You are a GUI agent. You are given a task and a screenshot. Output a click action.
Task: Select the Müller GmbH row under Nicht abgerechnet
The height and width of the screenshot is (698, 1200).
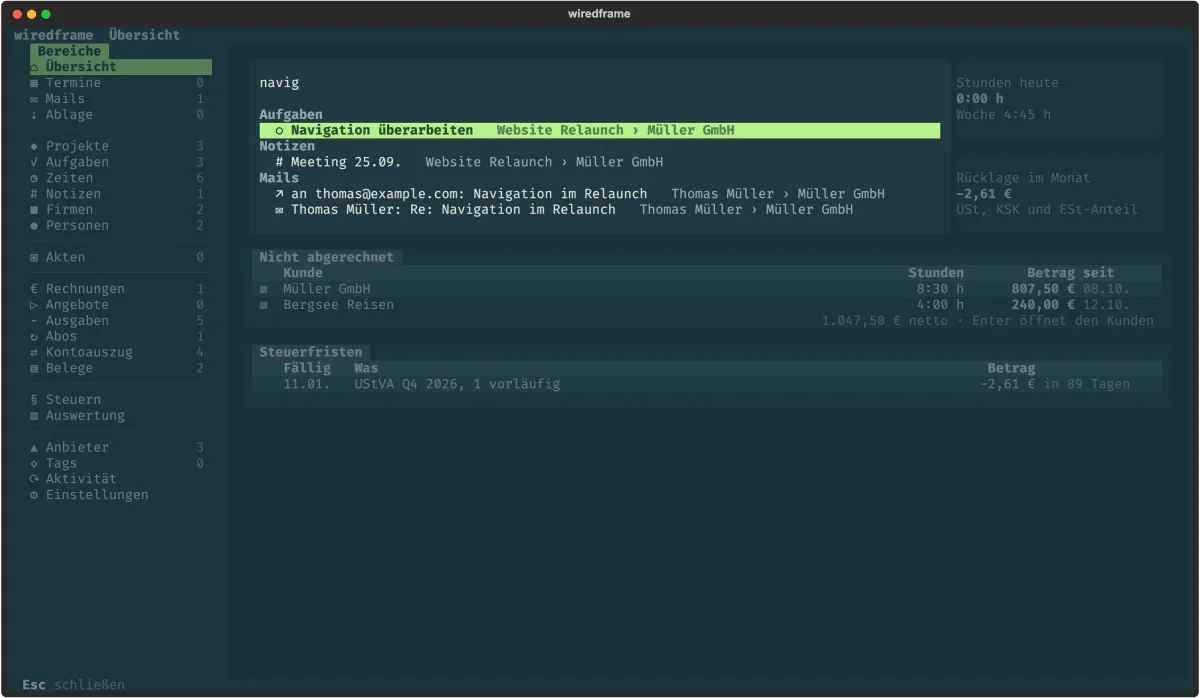(706, 289)
